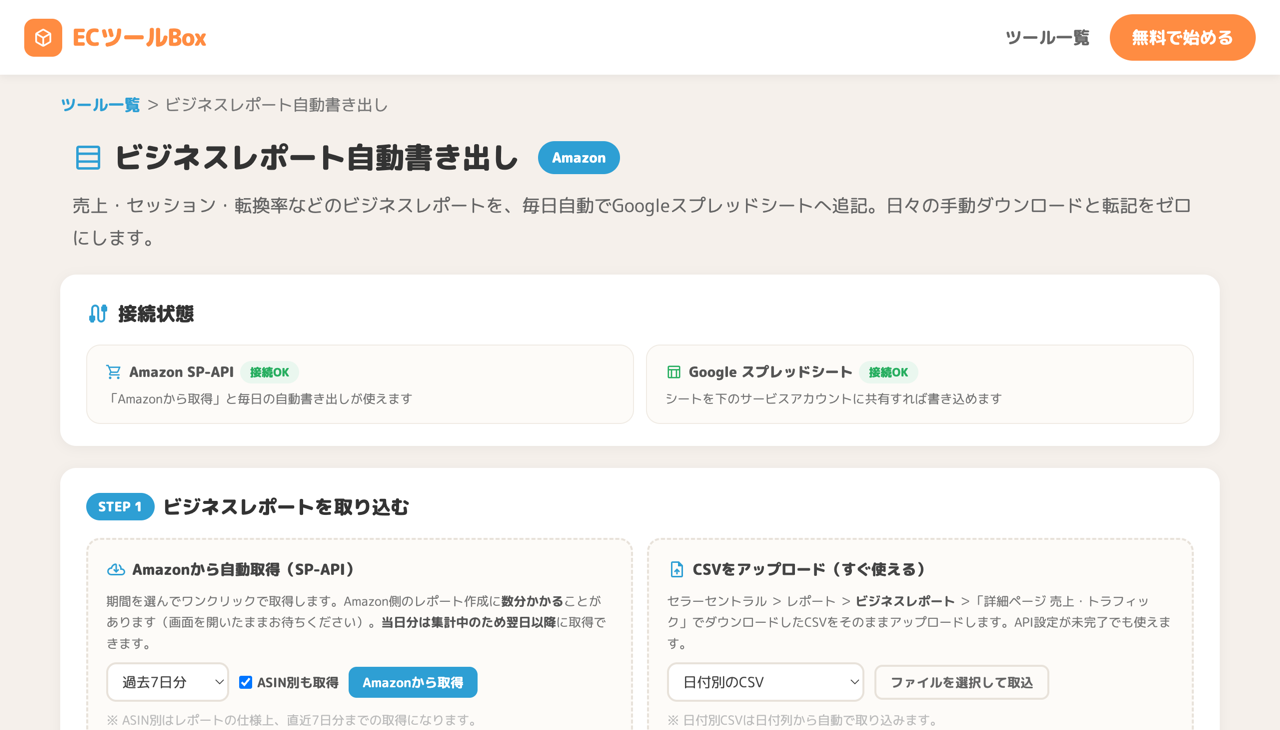Image resolution: width=1280 pixels, height=730 pixels.
Task: Click the note about ASIN別 直近7日分 limit
Action: [x=292, y=720]
